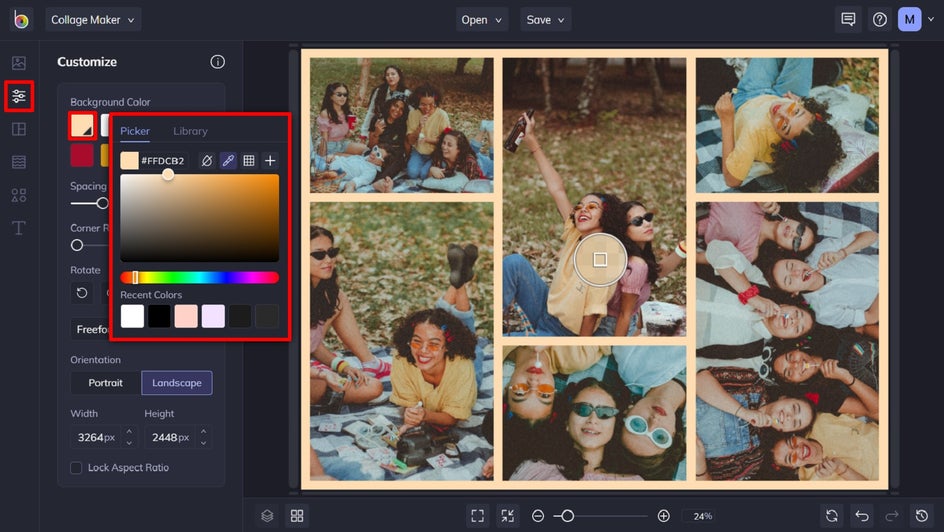Expand the account menu chevron
944x532 pixels.
pyautogui.click(x=931, y=20)
